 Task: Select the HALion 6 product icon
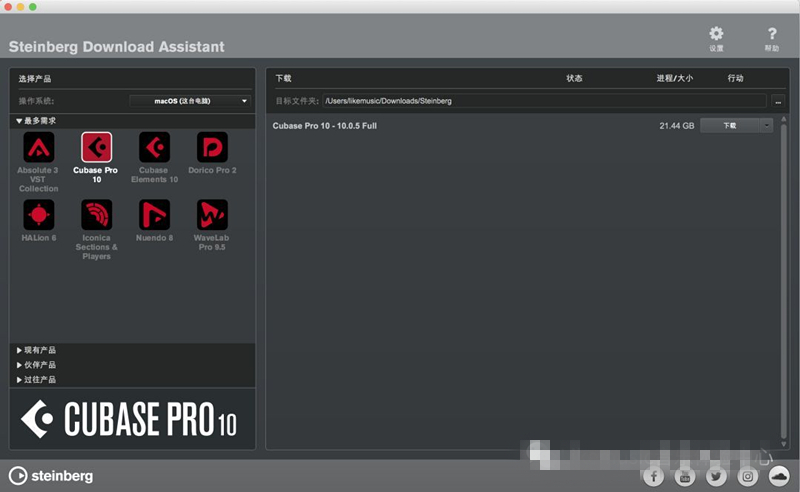(x=39, y=215)
